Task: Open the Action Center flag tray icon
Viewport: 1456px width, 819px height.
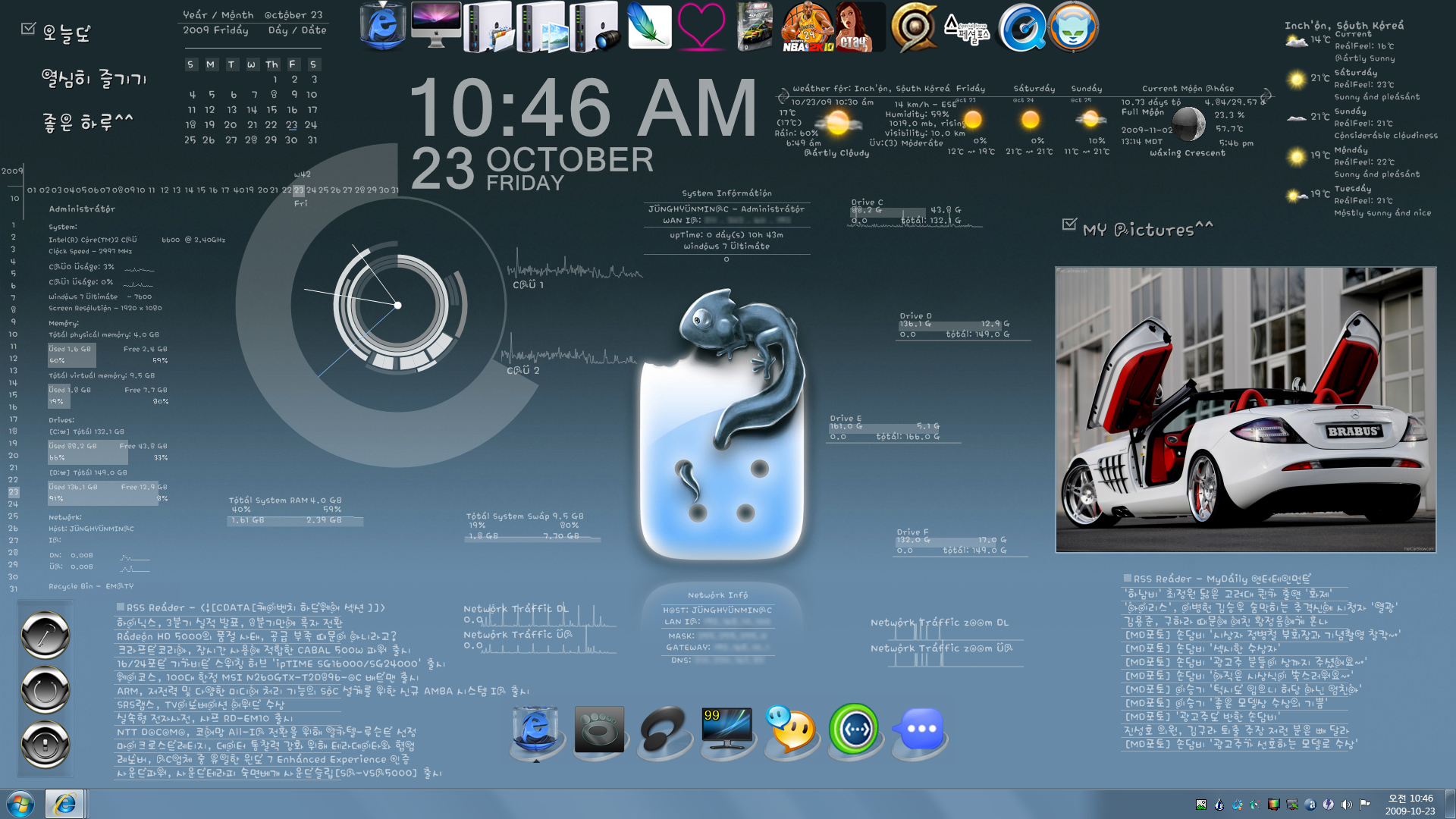Action: [x=1364, y=805]
